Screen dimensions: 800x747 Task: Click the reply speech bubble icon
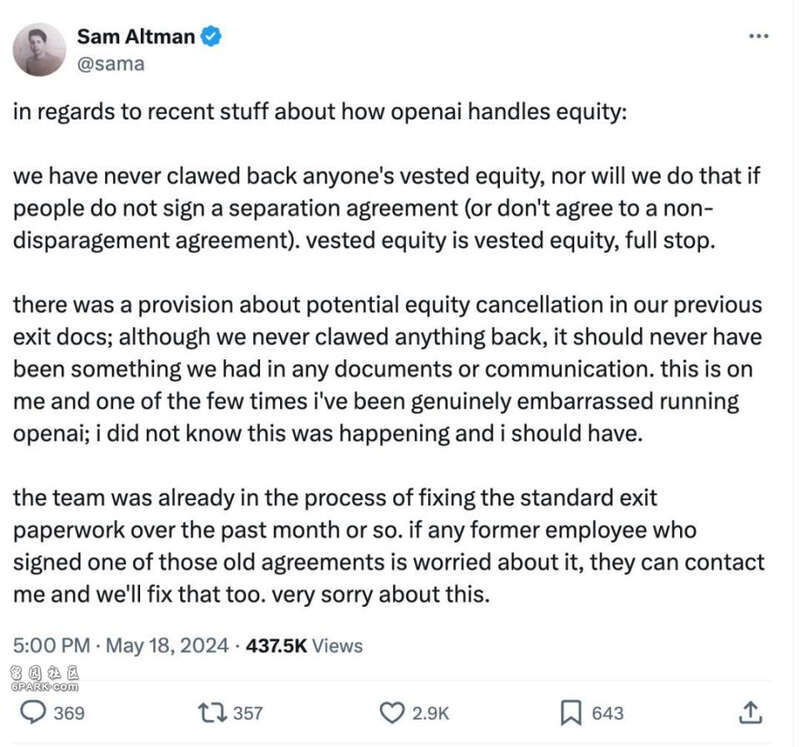point(33,712)
